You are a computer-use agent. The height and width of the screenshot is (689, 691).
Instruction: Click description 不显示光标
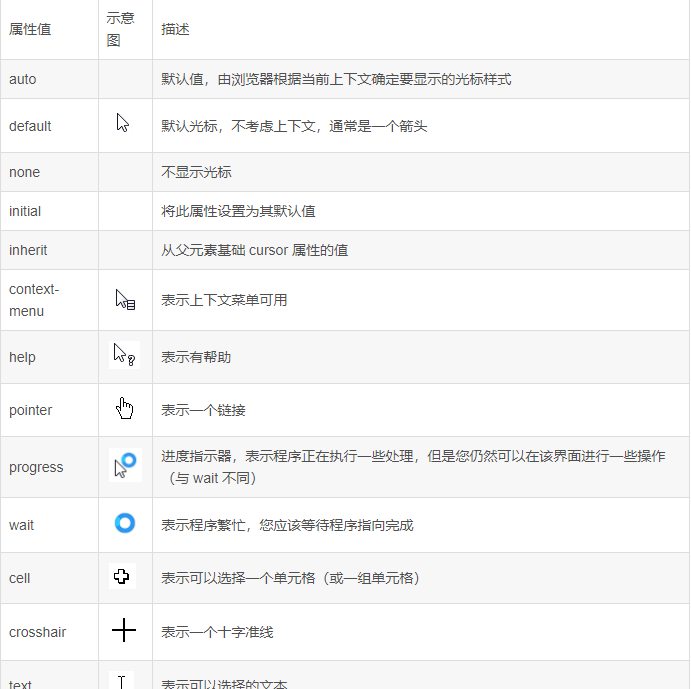click(196, 172)
